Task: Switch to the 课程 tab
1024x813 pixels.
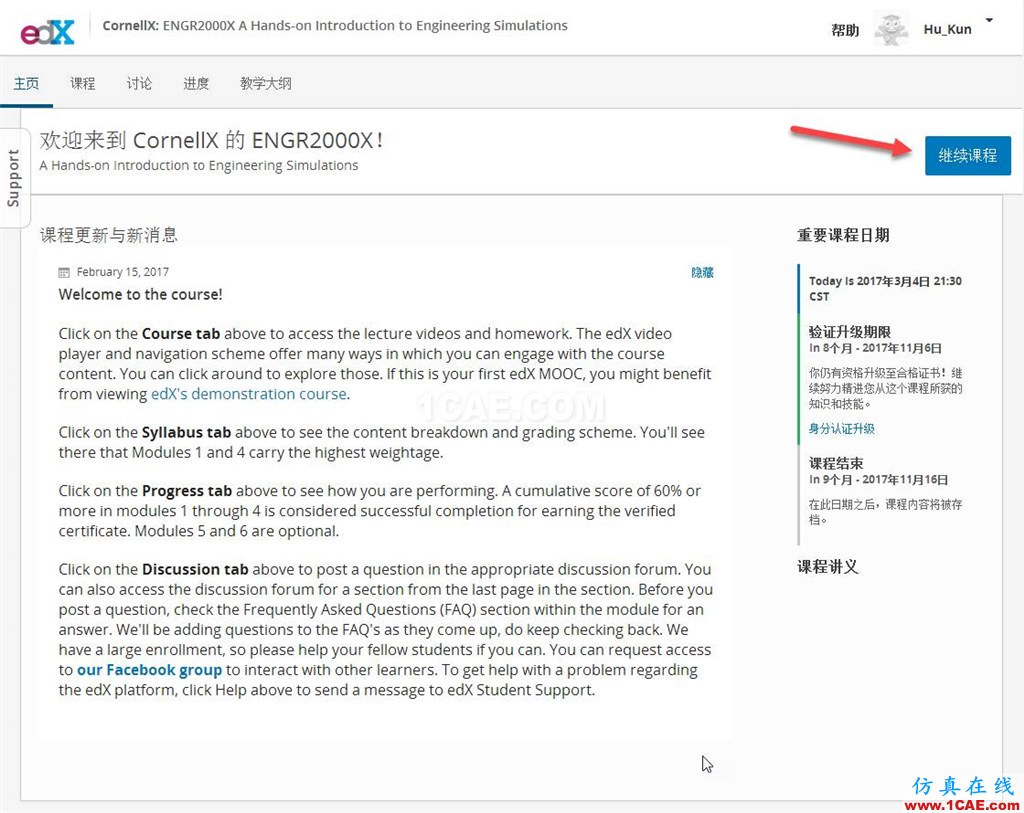Action: click(x=83, y=84)
